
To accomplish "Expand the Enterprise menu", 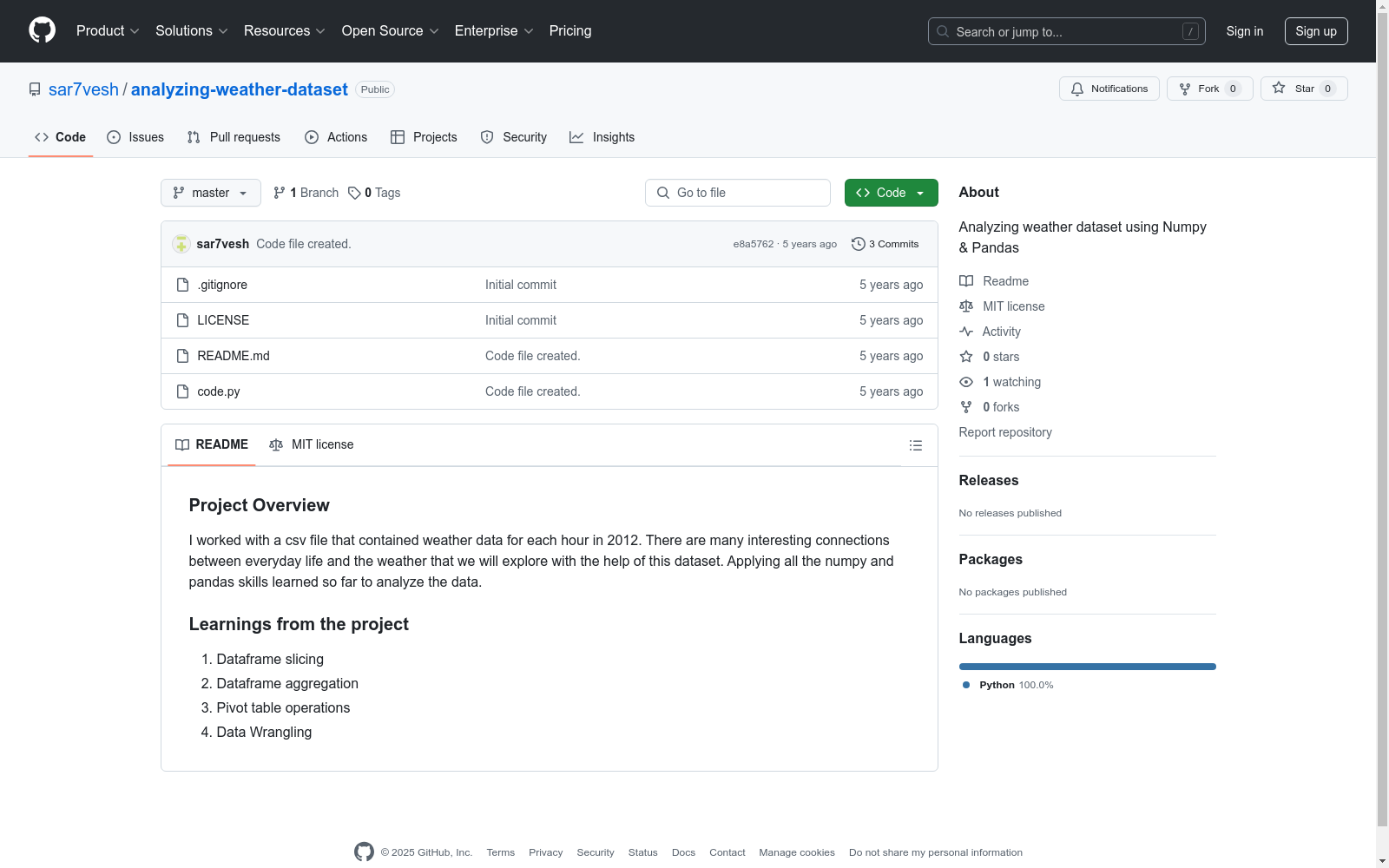I will 494,30.
